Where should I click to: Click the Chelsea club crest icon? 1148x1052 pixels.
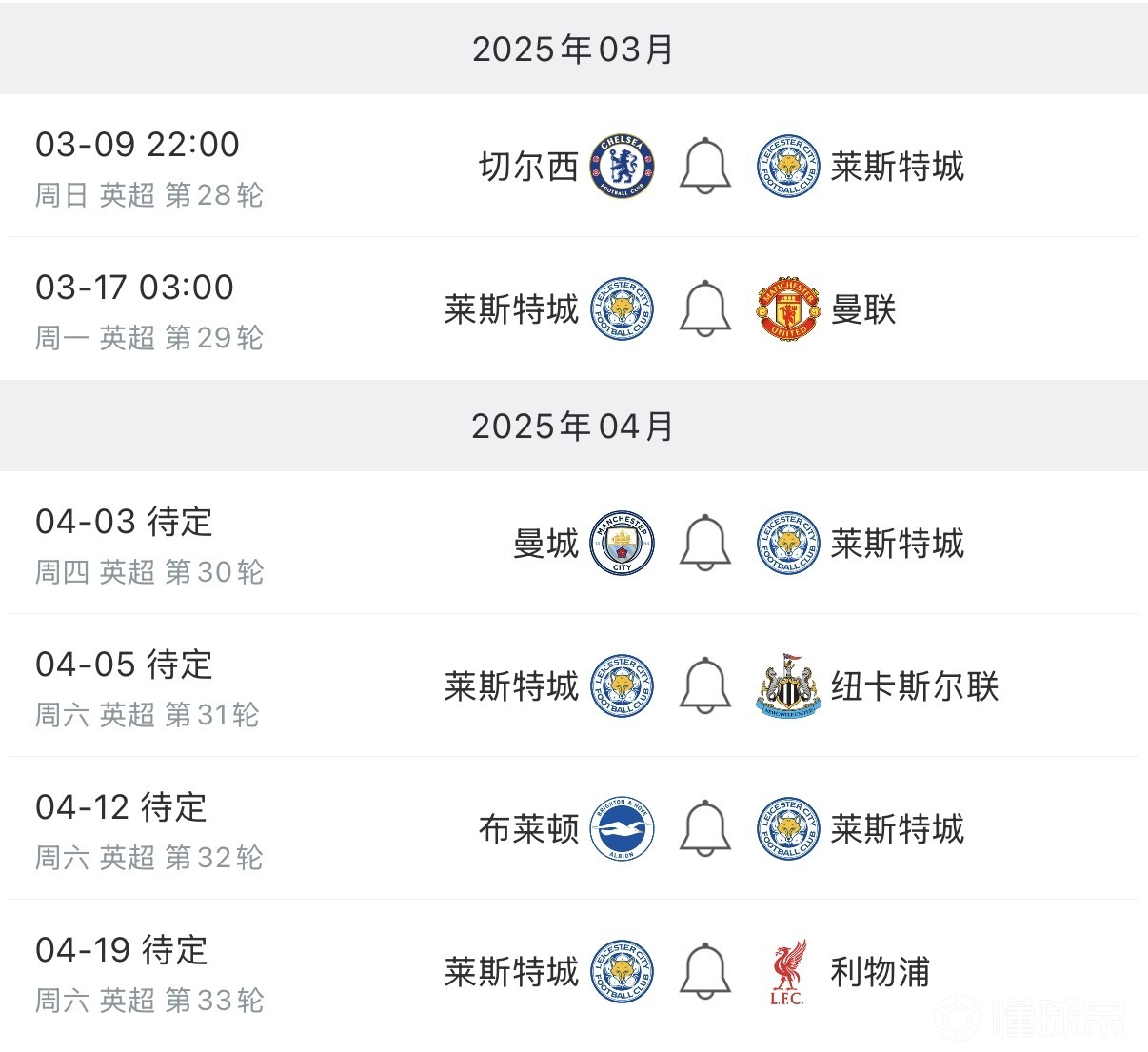click(623, 165)
